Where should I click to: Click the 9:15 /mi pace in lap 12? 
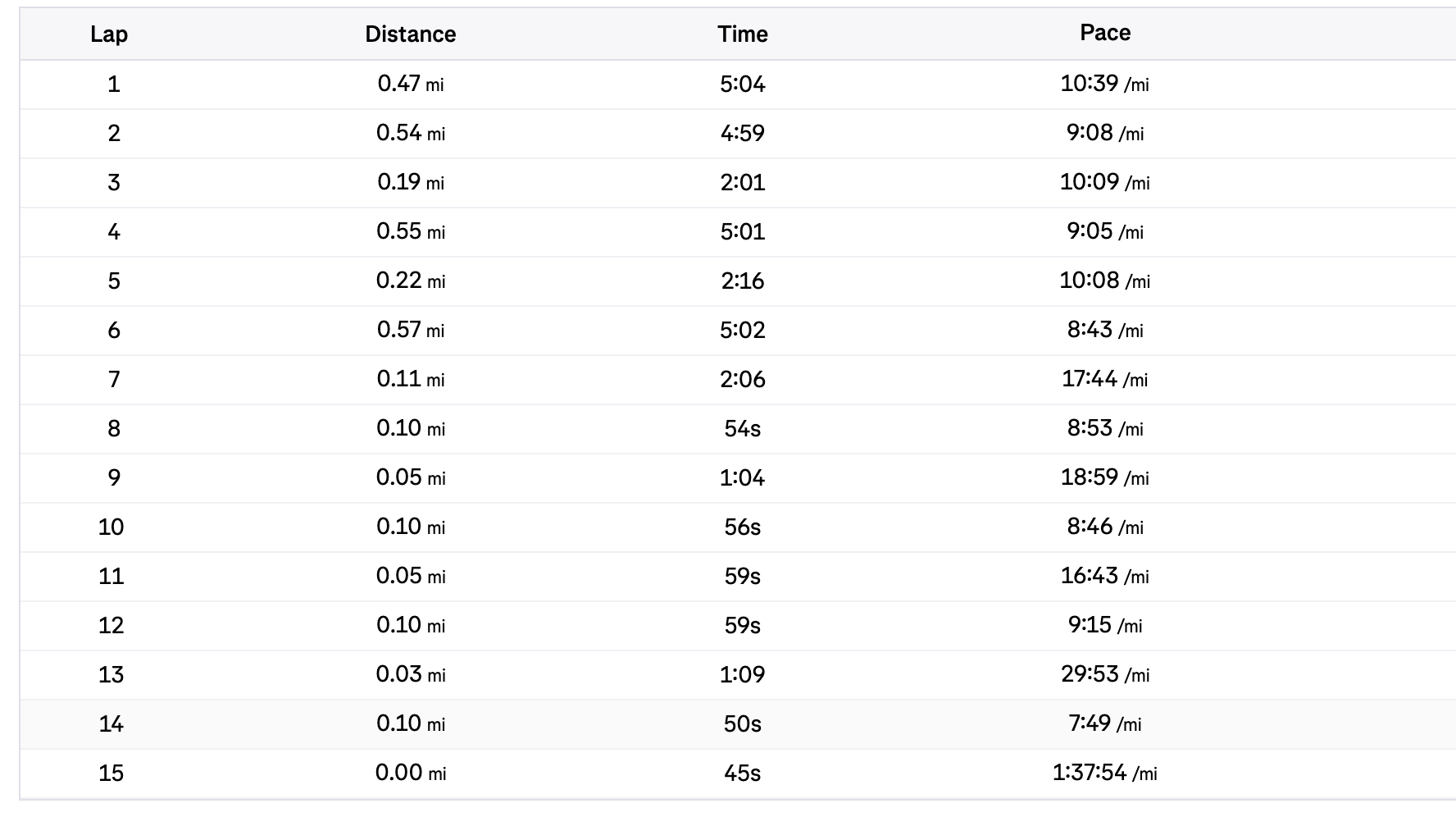[1104, 625]
